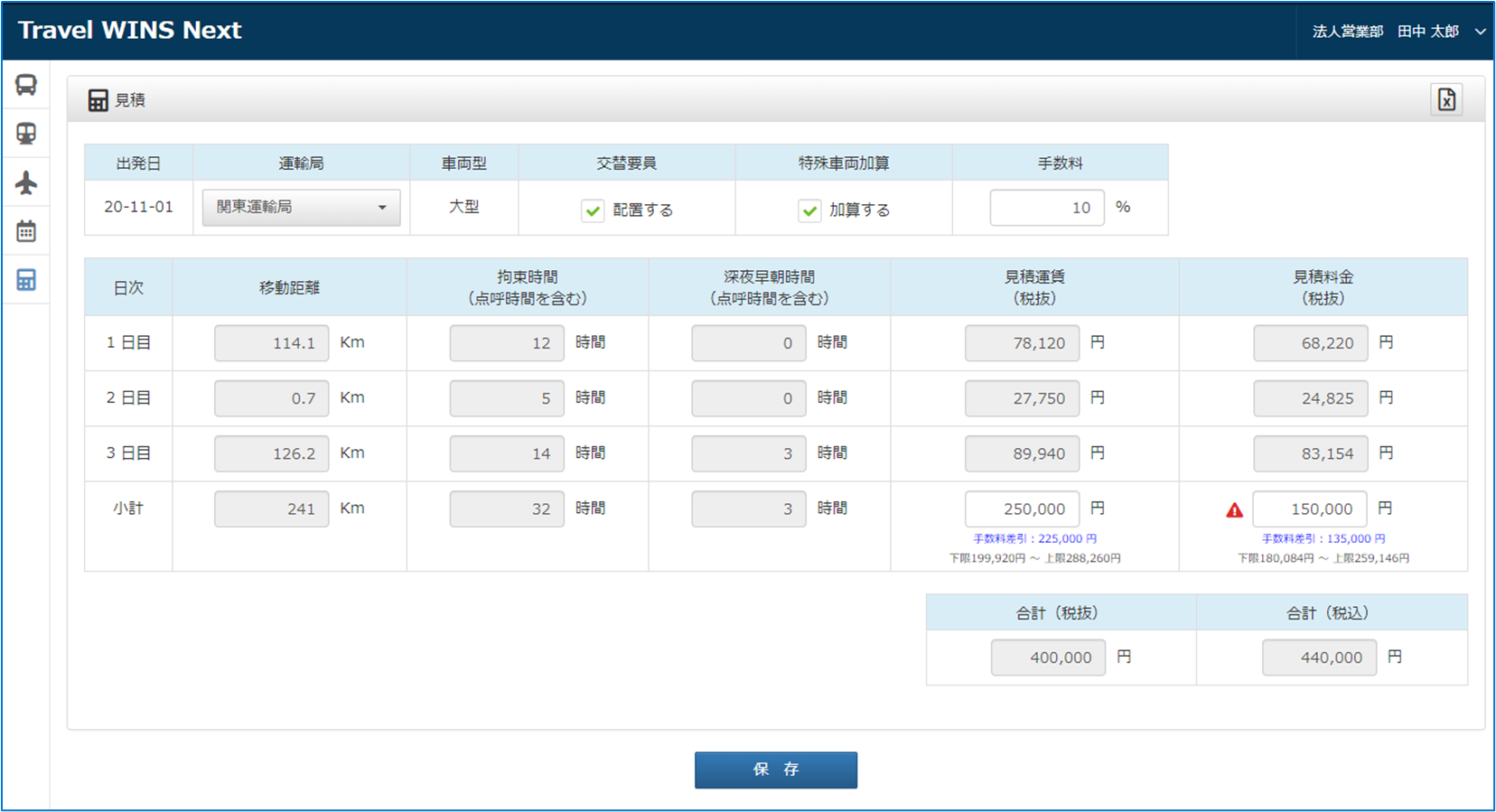Click the 3日目 深夜早朝時間 field

coord(749,453)
